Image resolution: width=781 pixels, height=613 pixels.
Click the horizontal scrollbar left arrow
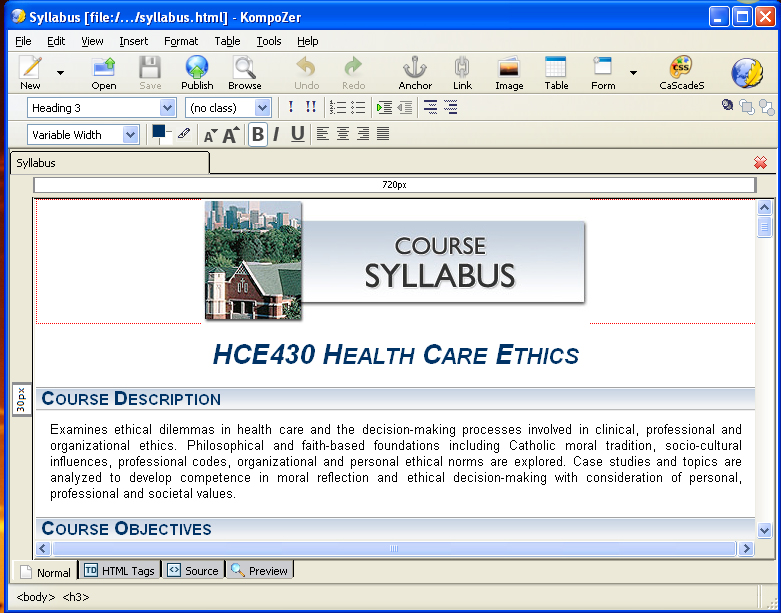(43, 548)
